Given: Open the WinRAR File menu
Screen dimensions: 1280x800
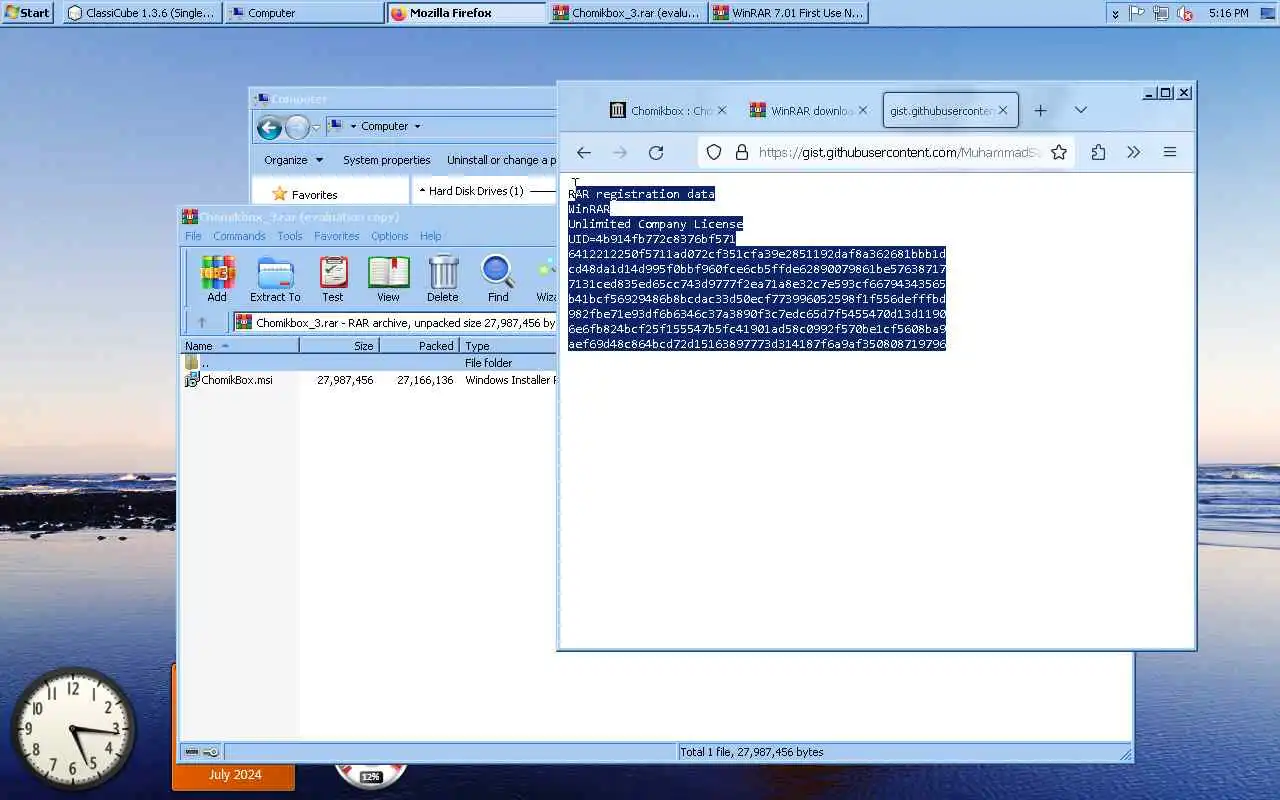Looking at the screenshot, I should [193, 236].
